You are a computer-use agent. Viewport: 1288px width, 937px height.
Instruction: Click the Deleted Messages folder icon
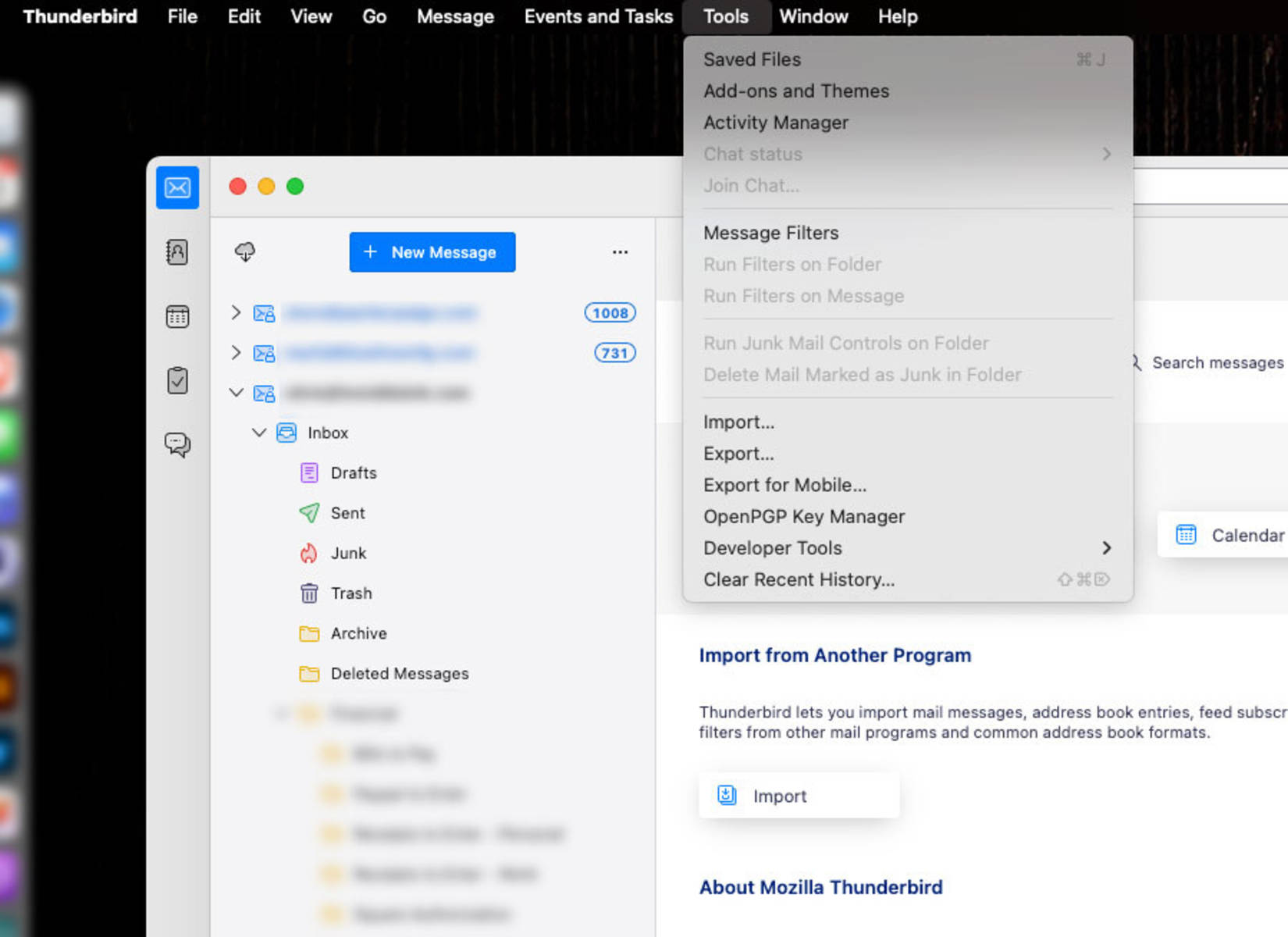[x=309, y=673]
